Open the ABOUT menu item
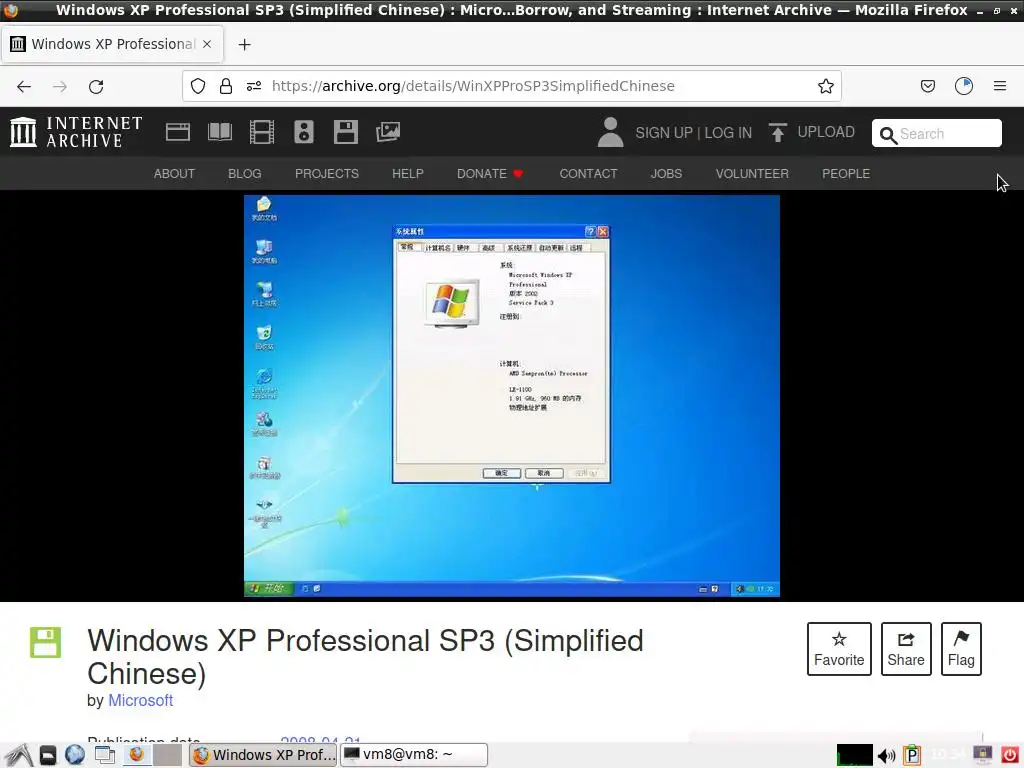This screenshot has height=768, width=1024. coord(174,174)
